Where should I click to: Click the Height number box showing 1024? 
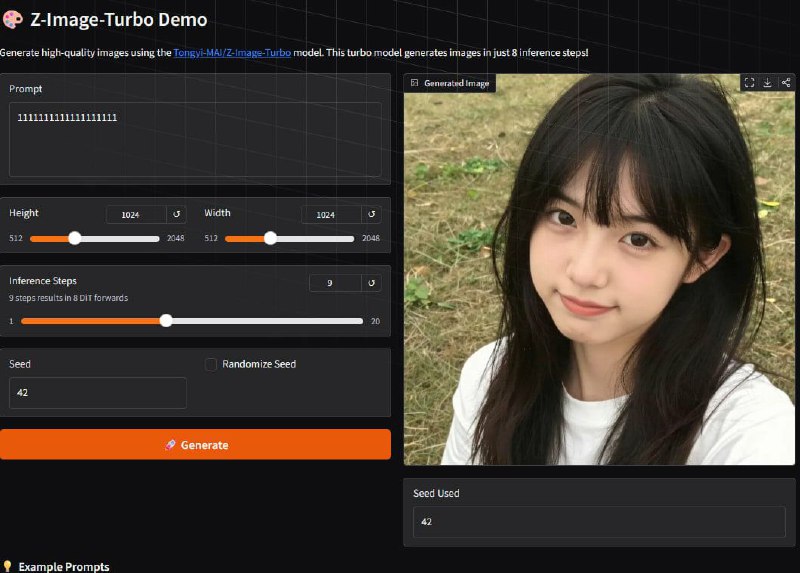[136, 214]
